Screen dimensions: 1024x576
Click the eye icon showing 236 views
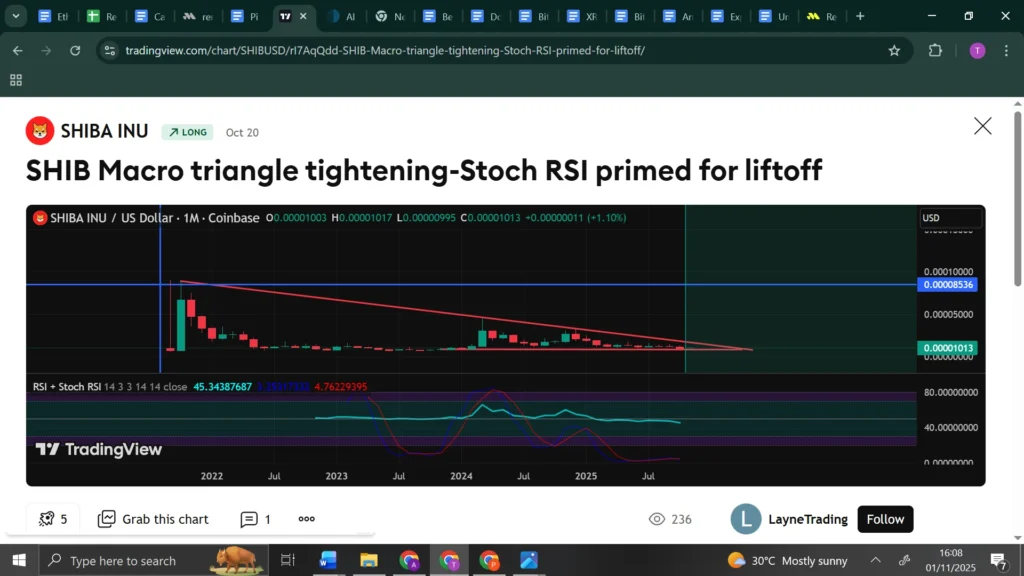point(657,519)
